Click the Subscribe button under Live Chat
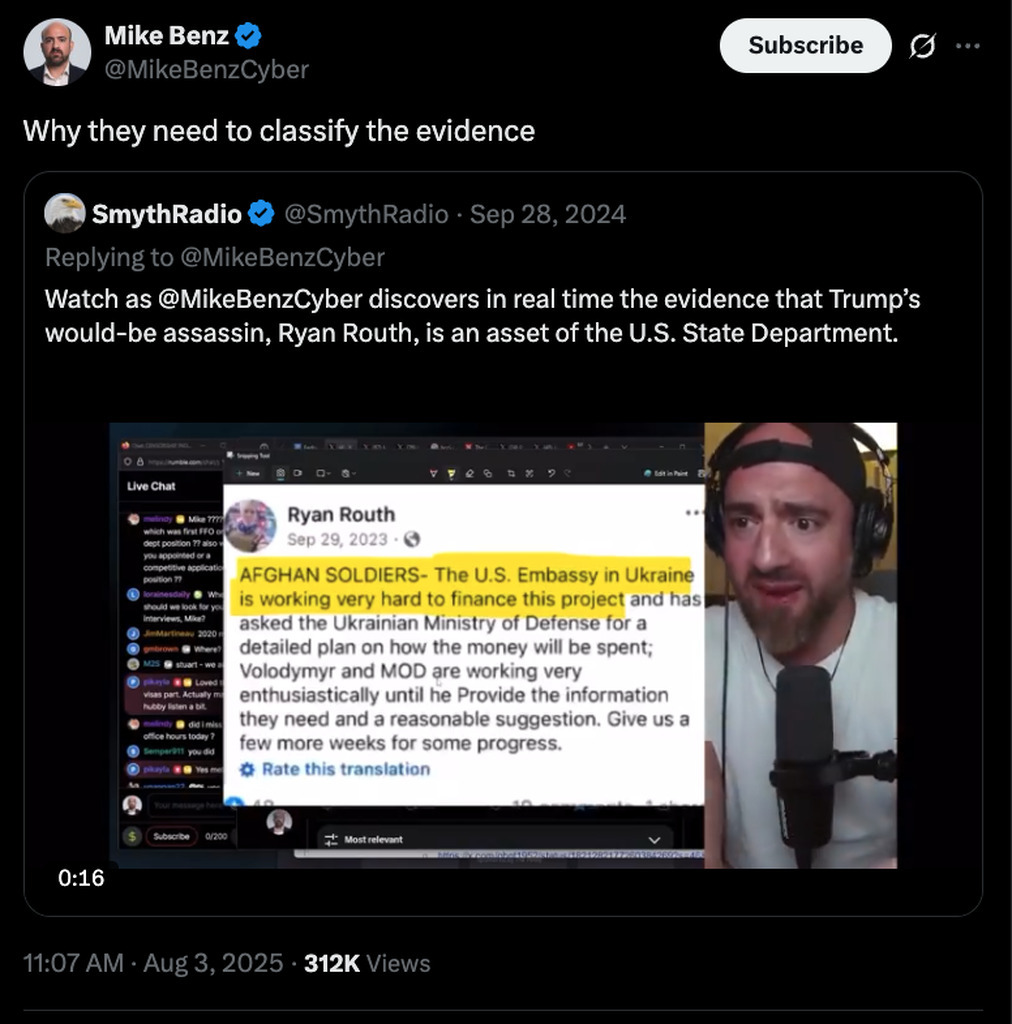This screenshot has width=1012, height=1024. 170,836
